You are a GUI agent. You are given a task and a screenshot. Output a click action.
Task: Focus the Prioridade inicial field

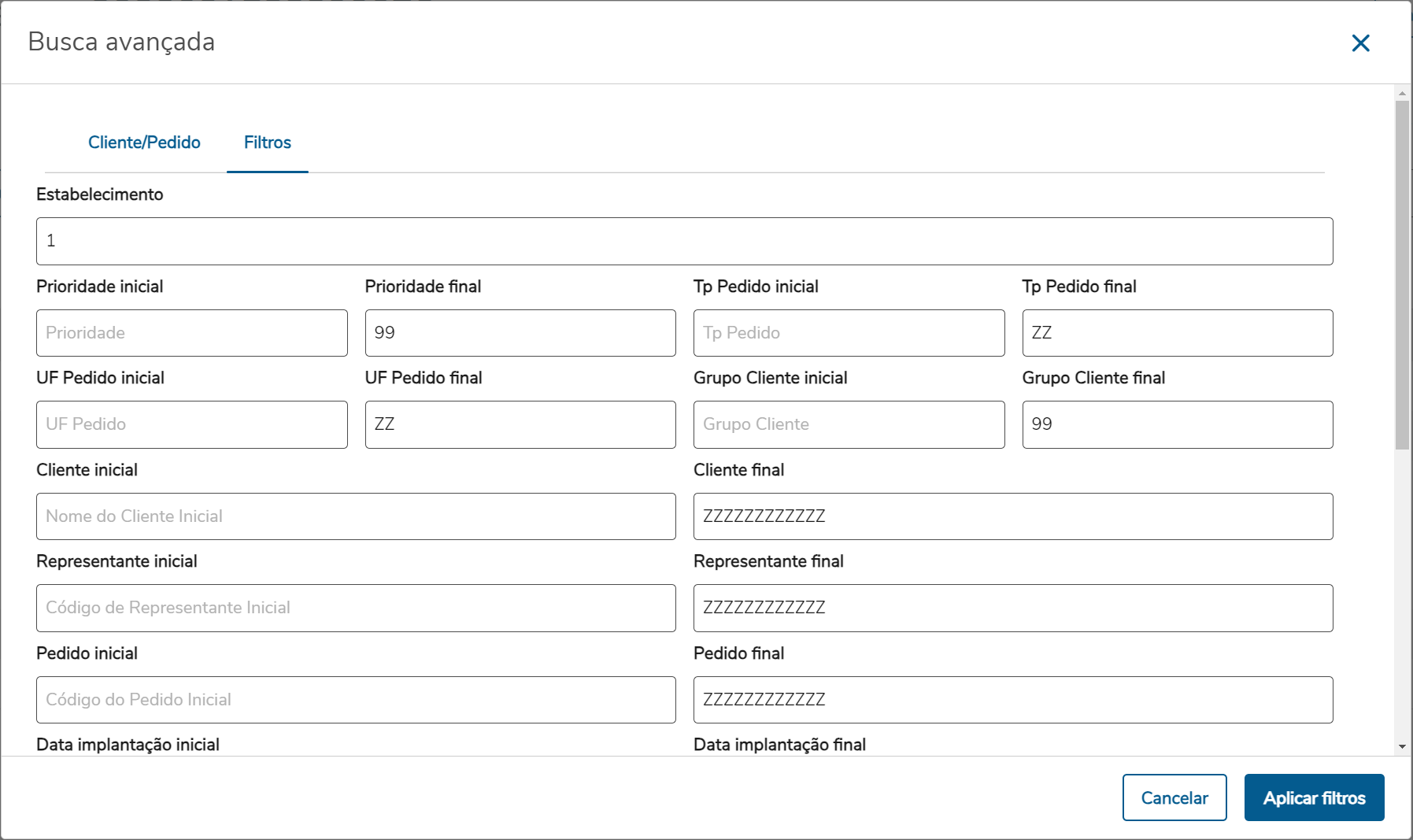pyautogui.click(x=191, y=333)
